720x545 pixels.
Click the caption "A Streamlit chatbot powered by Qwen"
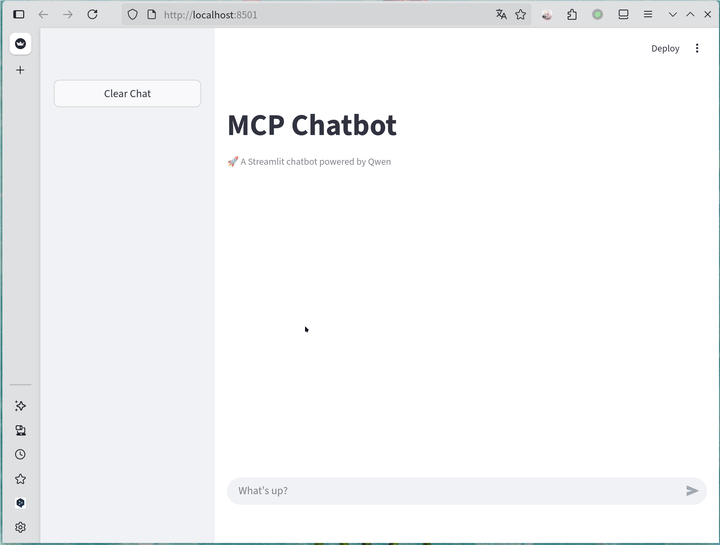pyautogui.click(x=315, y=162)
